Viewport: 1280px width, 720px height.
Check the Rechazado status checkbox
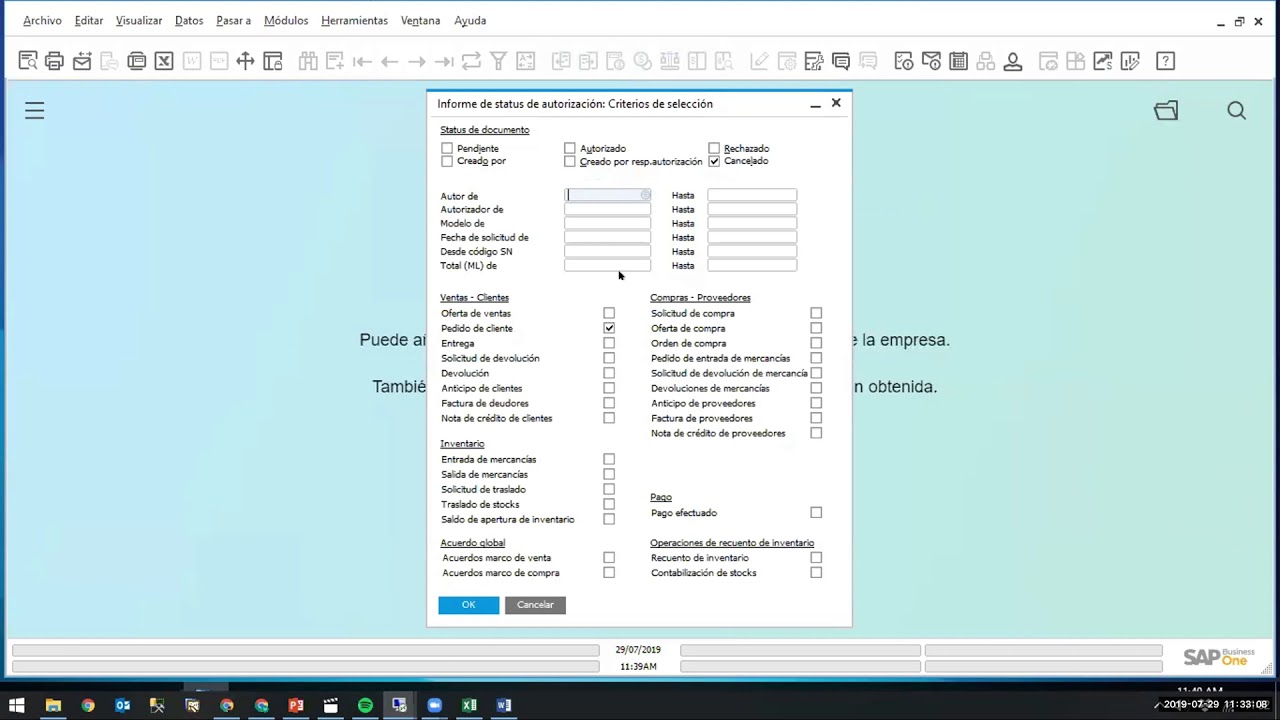[714, 148]
